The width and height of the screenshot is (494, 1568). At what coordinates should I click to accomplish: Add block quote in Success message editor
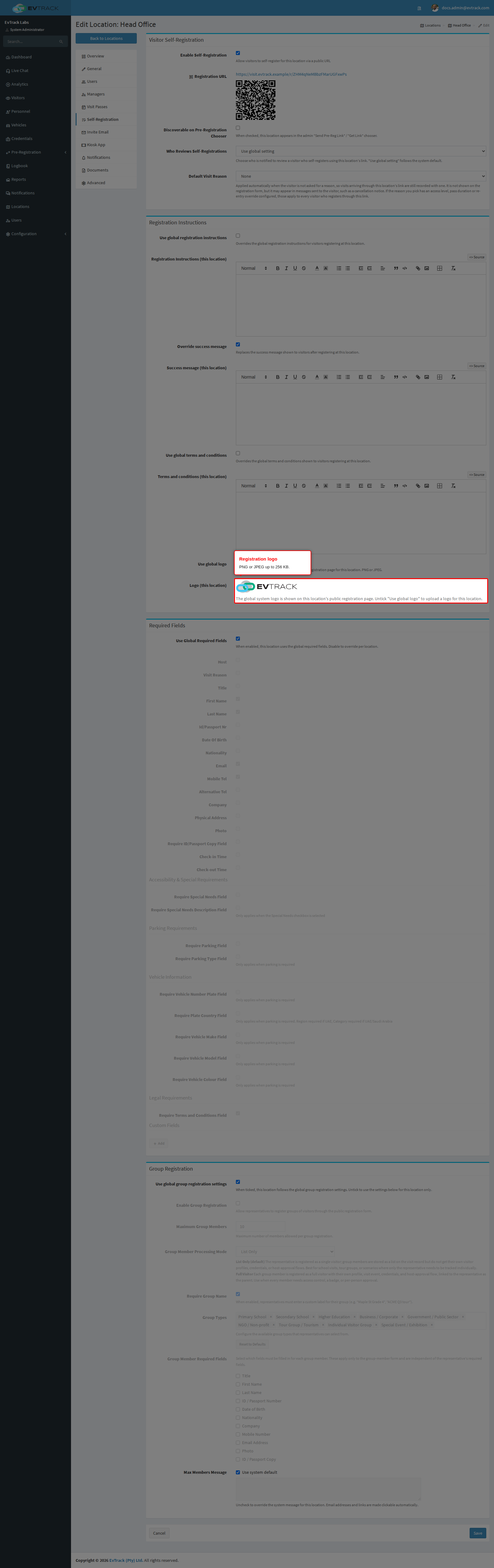[396, 377]
